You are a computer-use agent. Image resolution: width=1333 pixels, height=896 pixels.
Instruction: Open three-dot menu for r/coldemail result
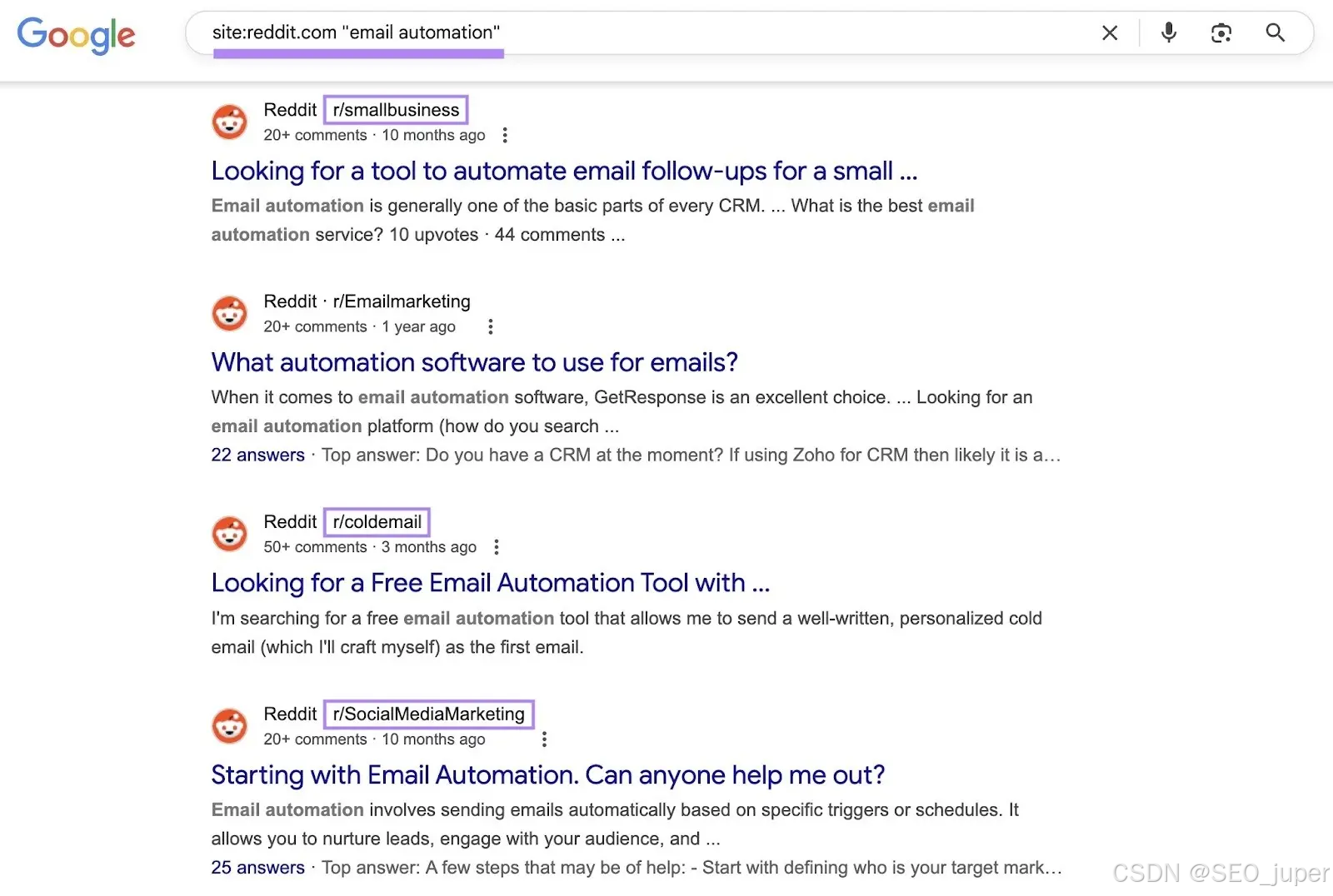(x=497, y=547)
